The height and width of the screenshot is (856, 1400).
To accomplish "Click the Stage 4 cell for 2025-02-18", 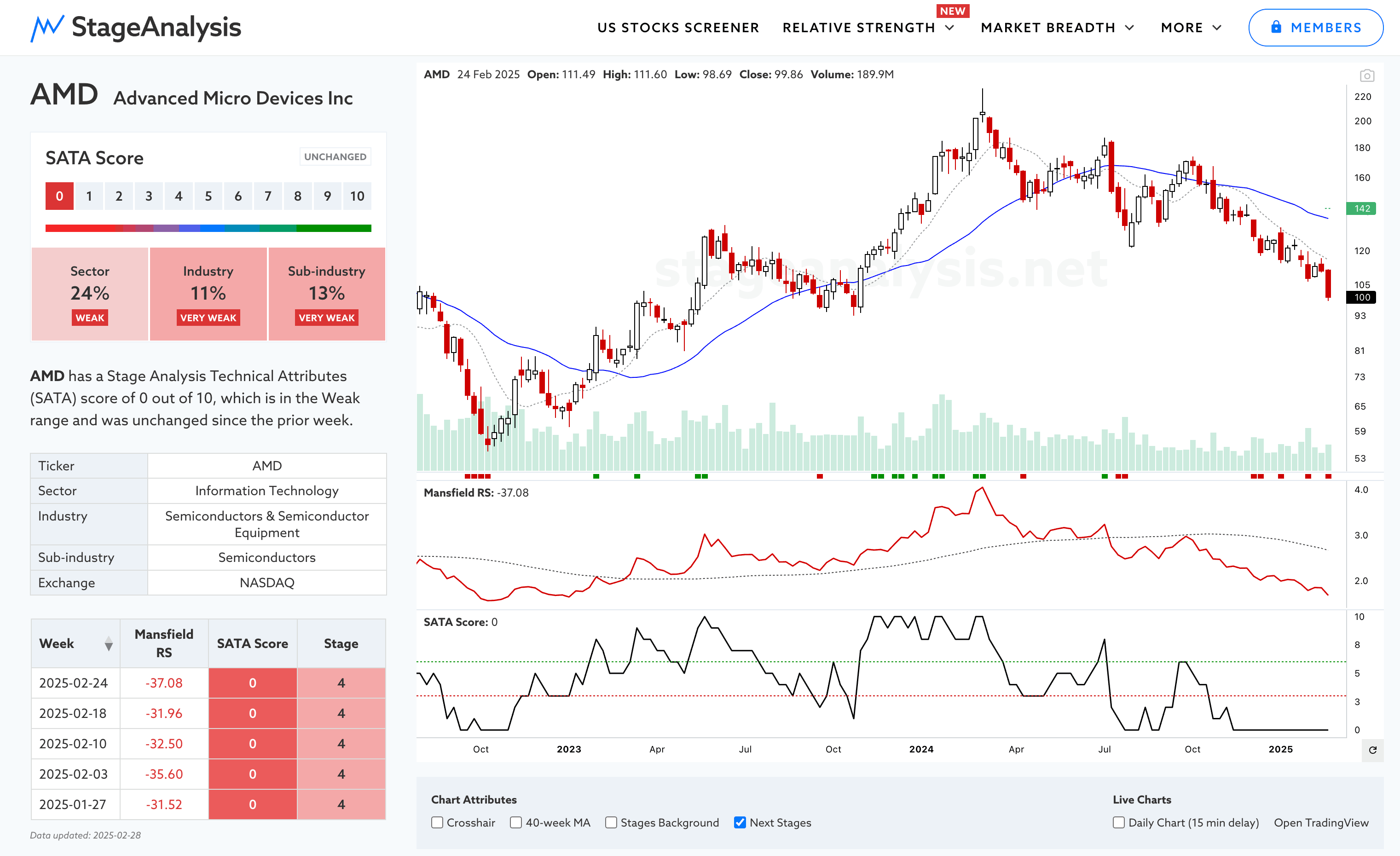I will (341, 713).
